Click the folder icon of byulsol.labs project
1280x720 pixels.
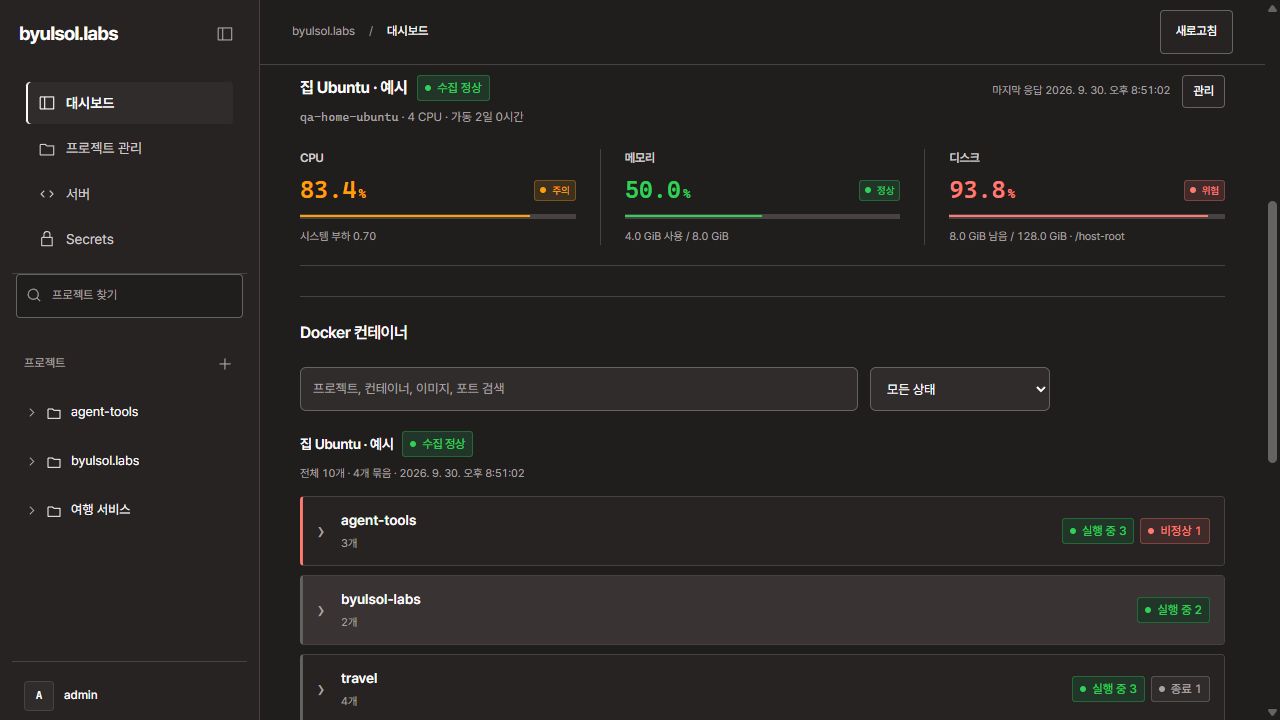[54, 461]
